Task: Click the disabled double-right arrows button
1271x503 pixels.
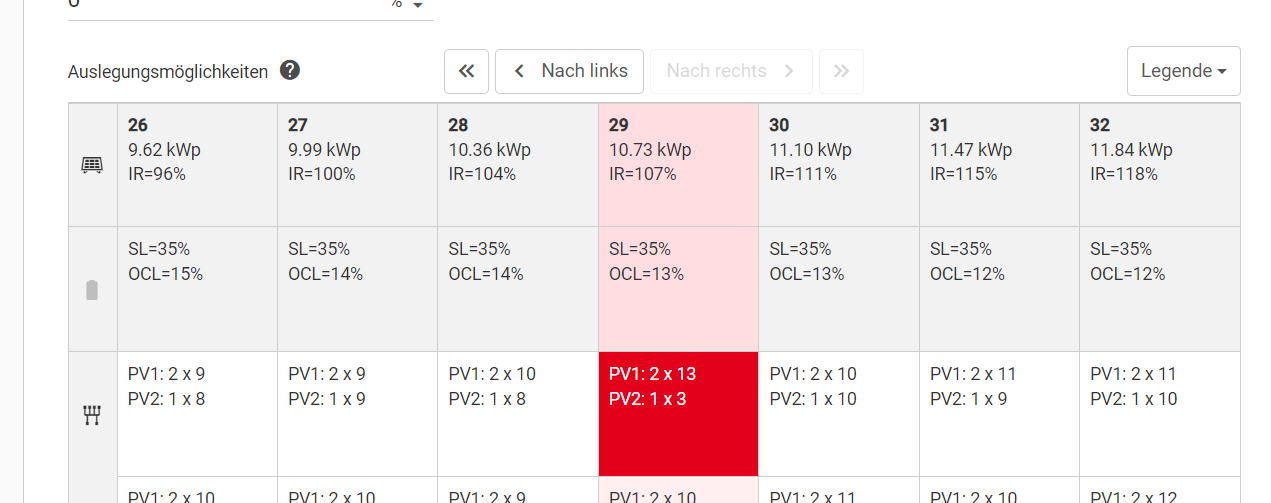Action: 841,71
